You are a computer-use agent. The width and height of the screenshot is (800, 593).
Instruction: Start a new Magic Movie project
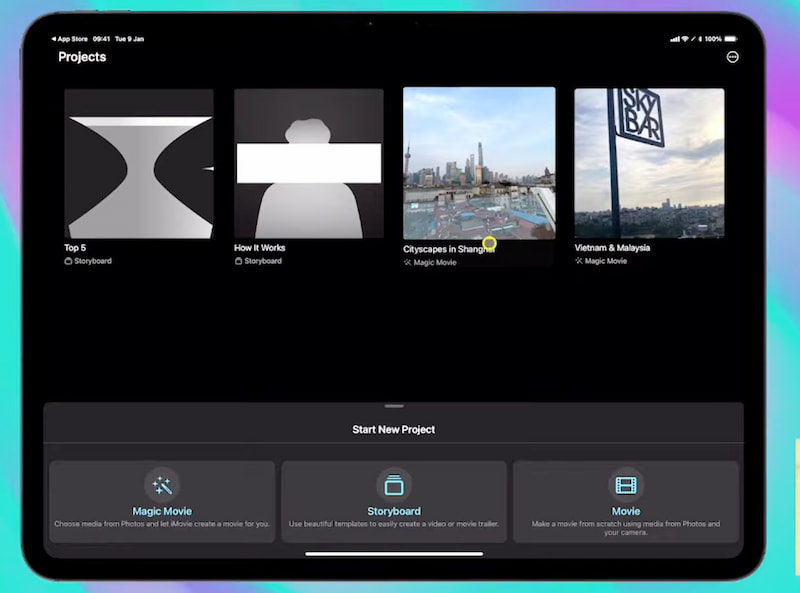click(x=162, y=502)
